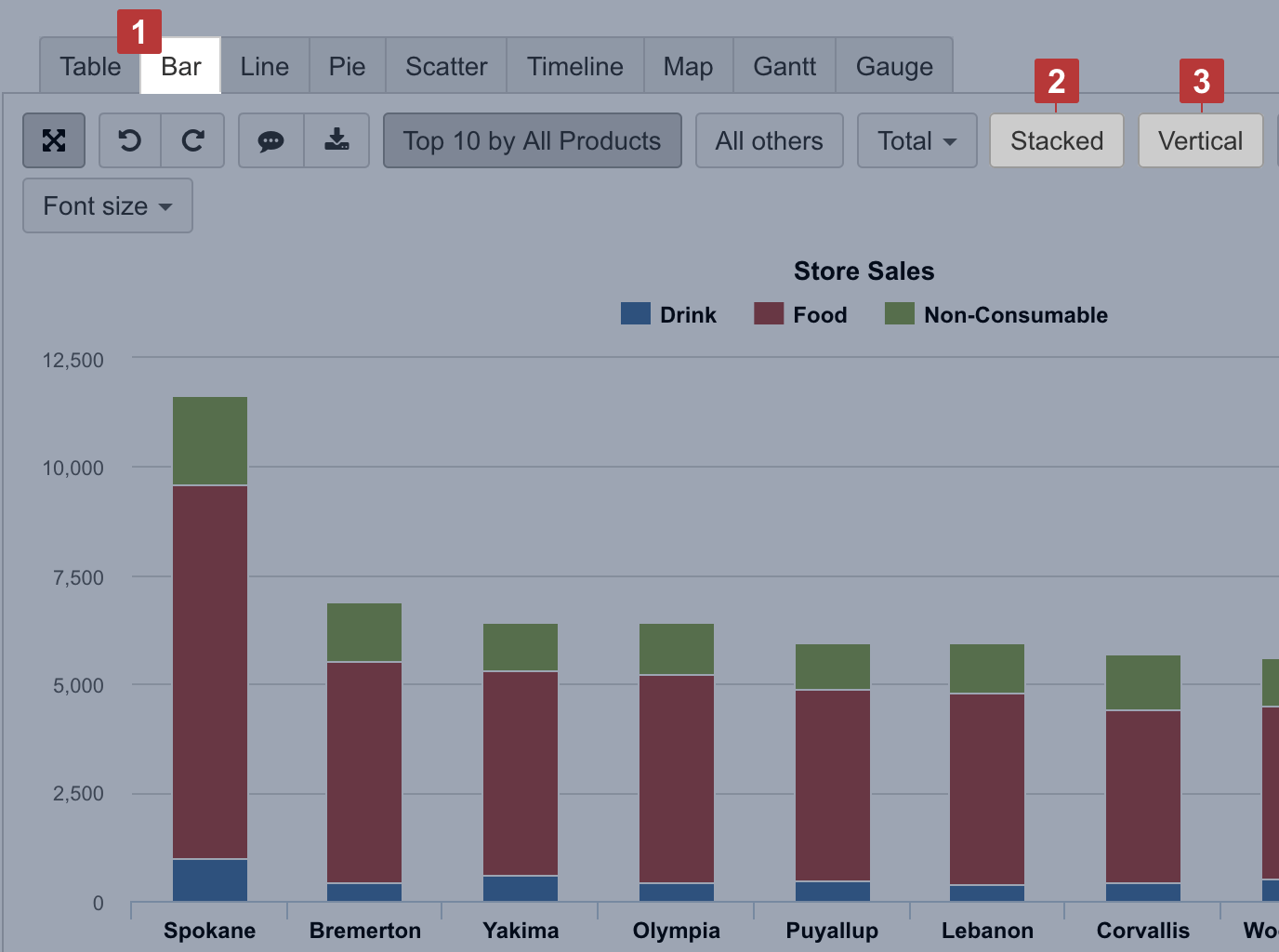
Task: Export the chart
Action: tap(336, 140)
